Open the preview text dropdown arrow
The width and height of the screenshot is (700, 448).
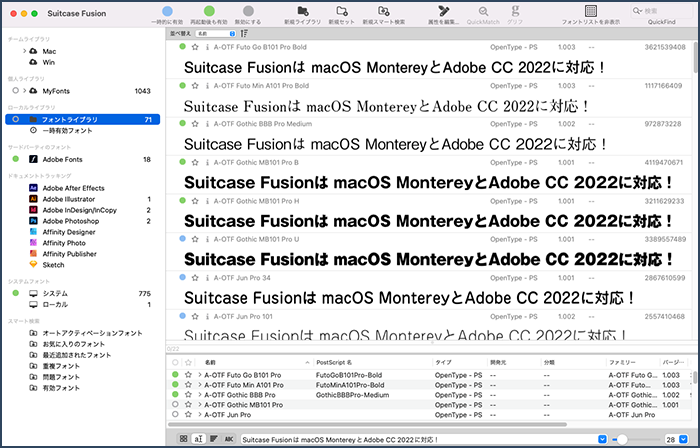602,439
